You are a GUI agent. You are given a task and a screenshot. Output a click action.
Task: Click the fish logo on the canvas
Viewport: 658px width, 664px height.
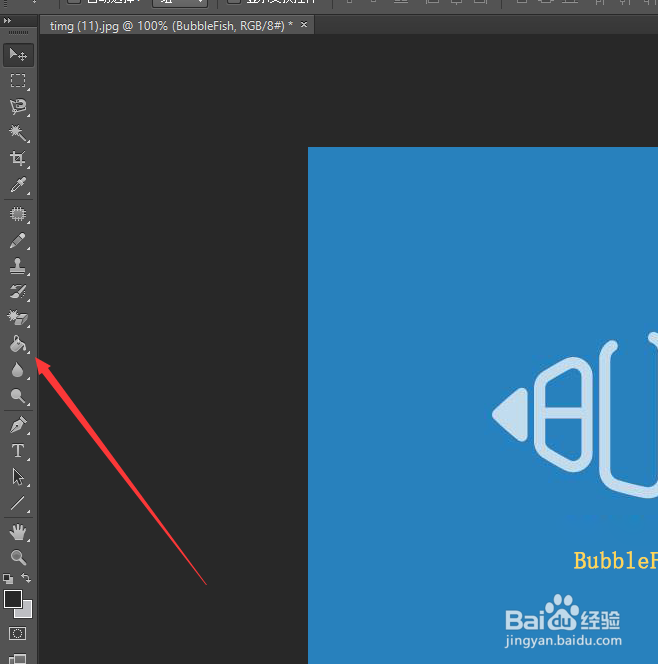575,415
